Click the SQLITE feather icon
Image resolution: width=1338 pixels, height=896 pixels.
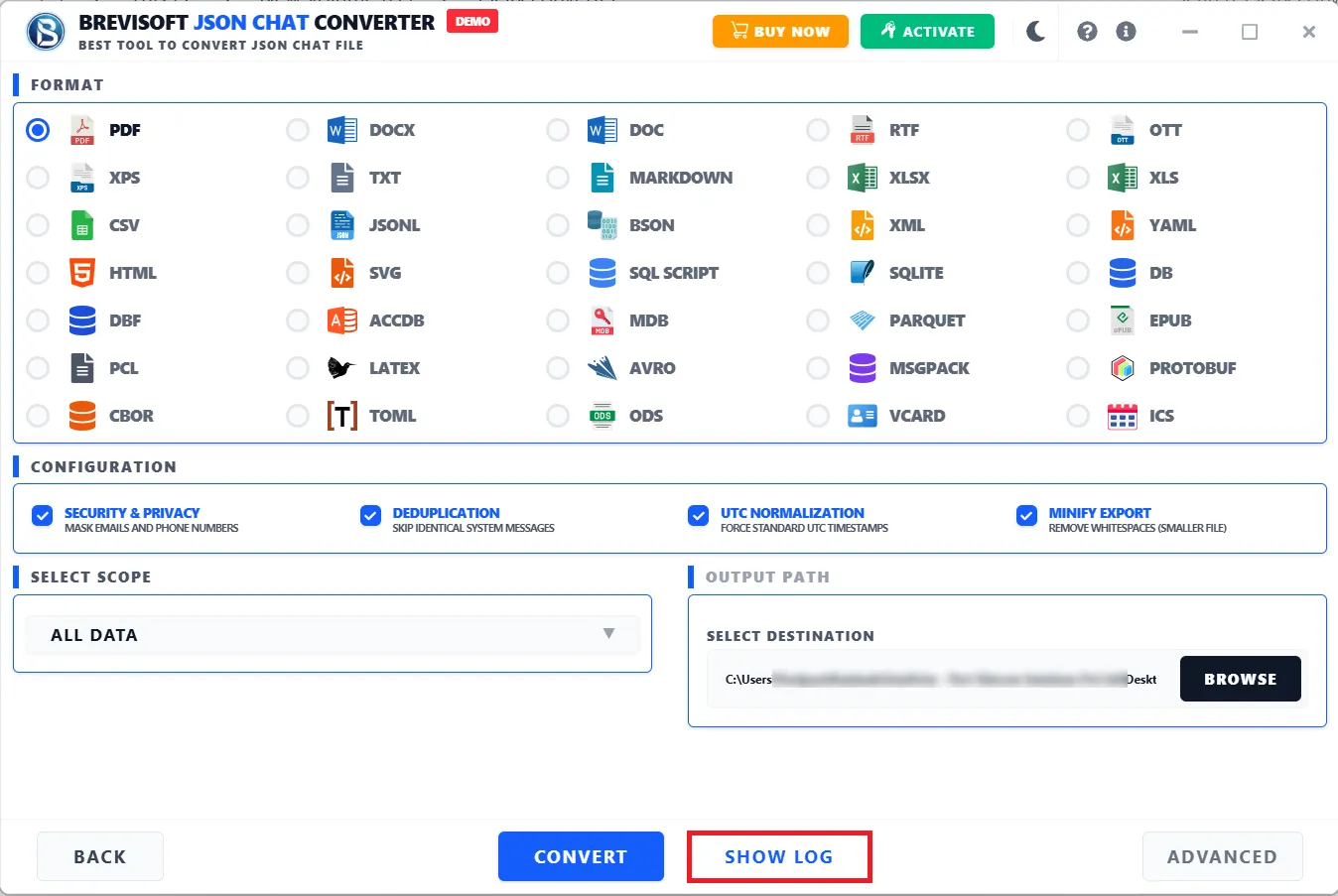(863, 273)
